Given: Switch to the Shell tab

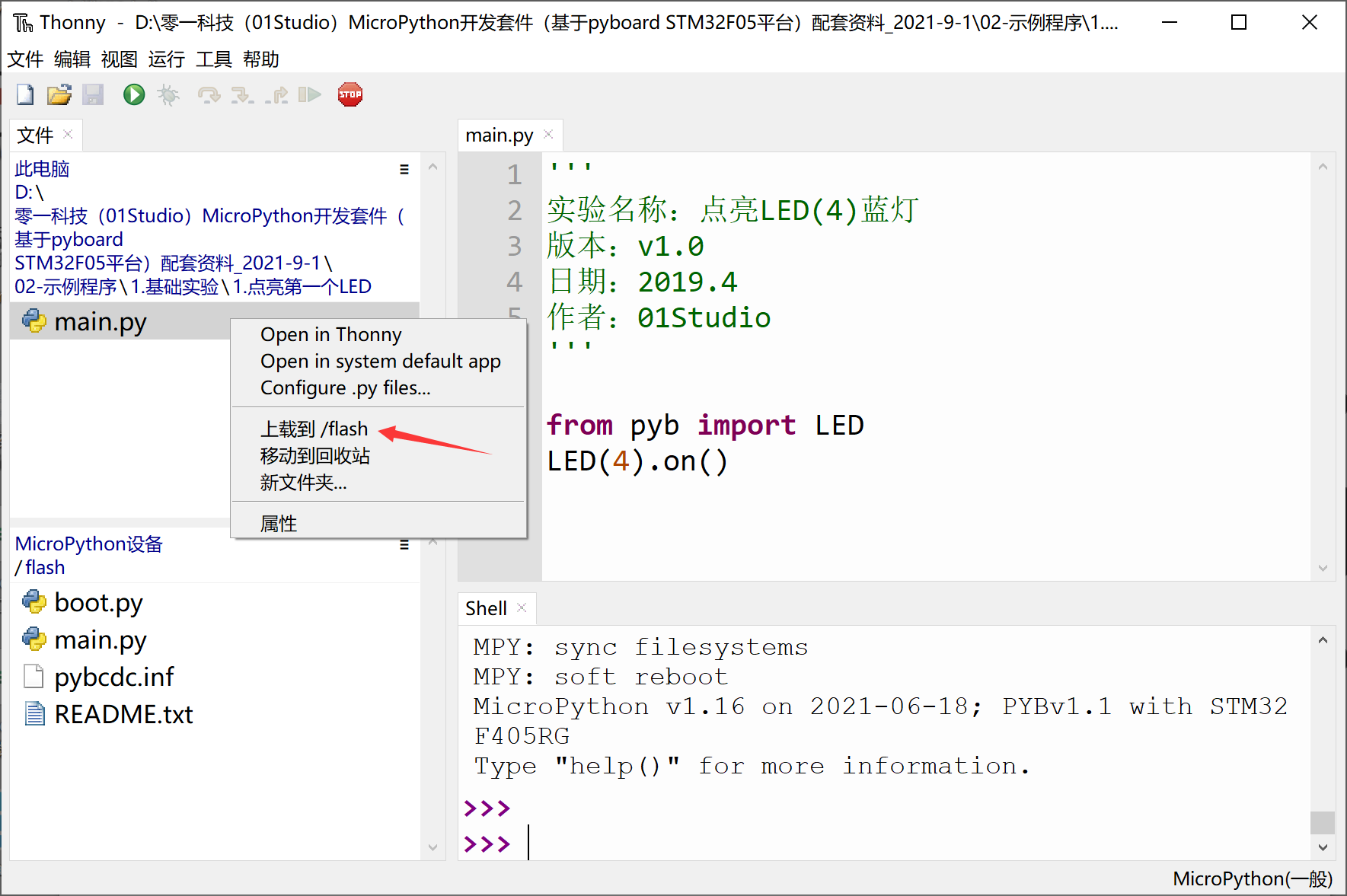Looking at the screenshot, I should pos(486,607).
